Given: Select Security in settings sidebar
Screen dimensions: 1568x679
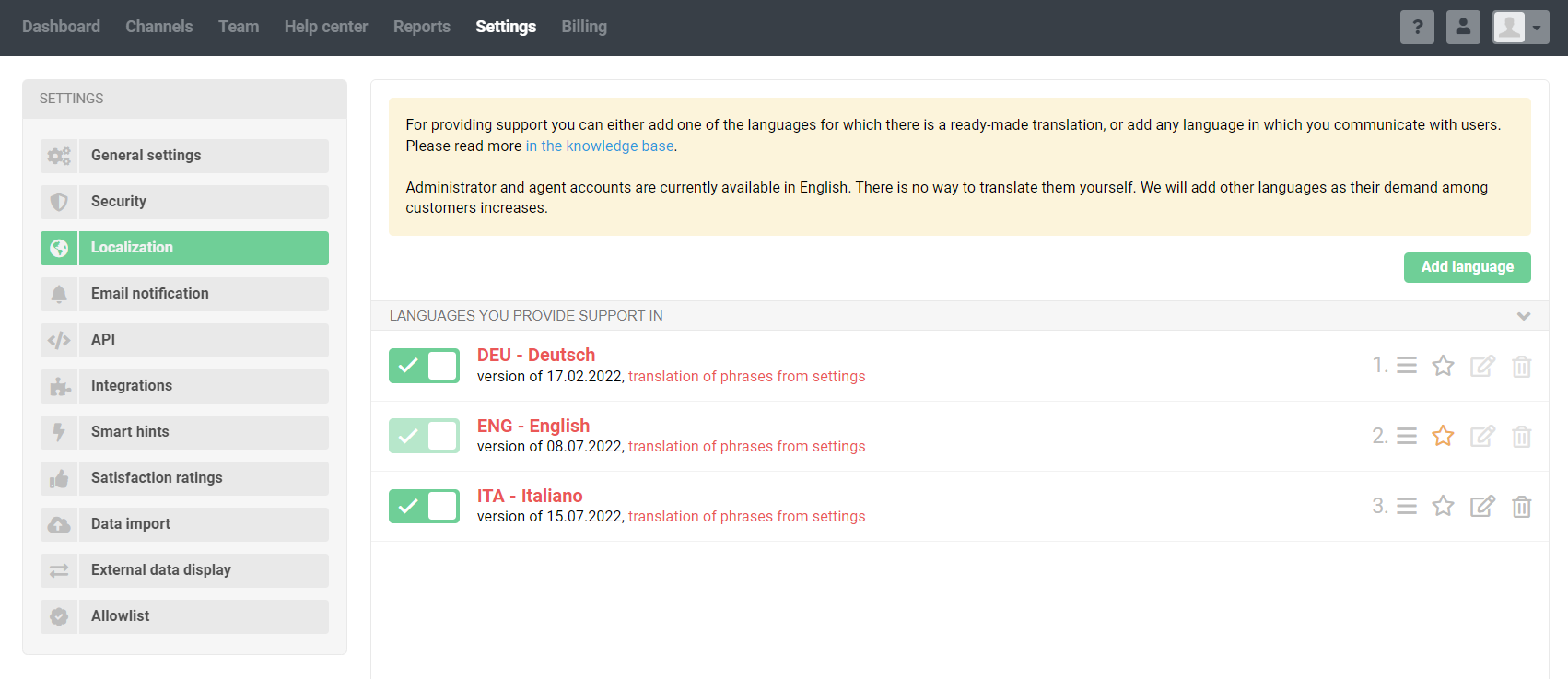Looking at the screenshot, I should (119, 202).
